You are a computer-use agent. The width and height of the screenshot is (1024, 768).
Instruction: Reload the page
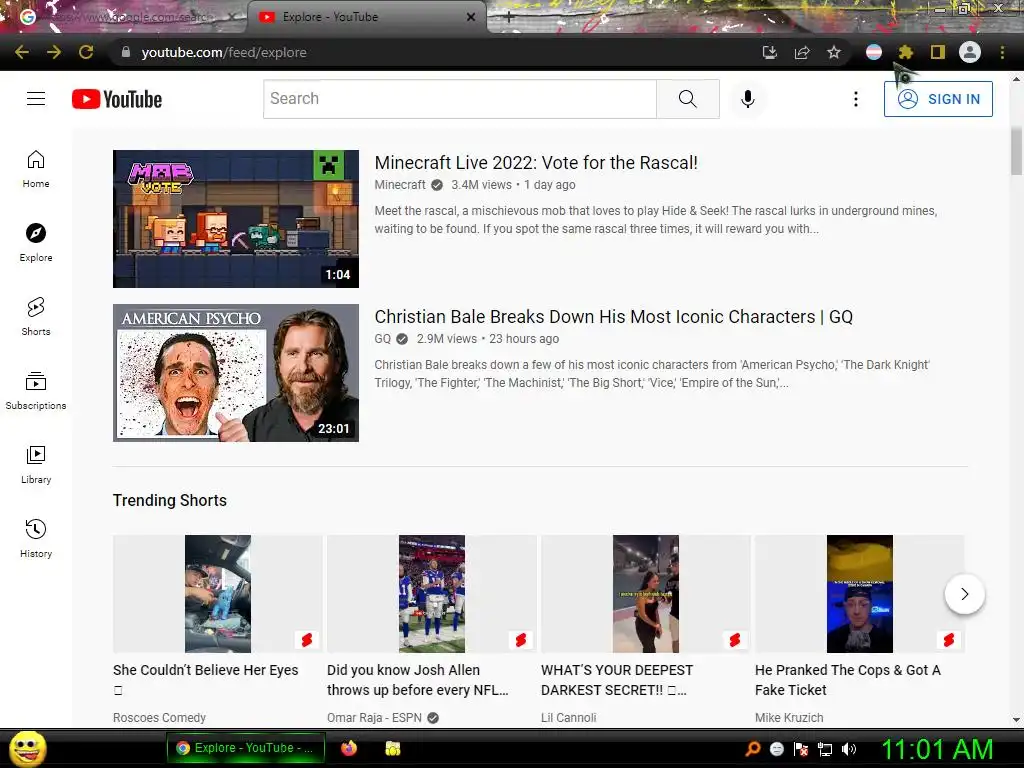(x=86, y=52)
